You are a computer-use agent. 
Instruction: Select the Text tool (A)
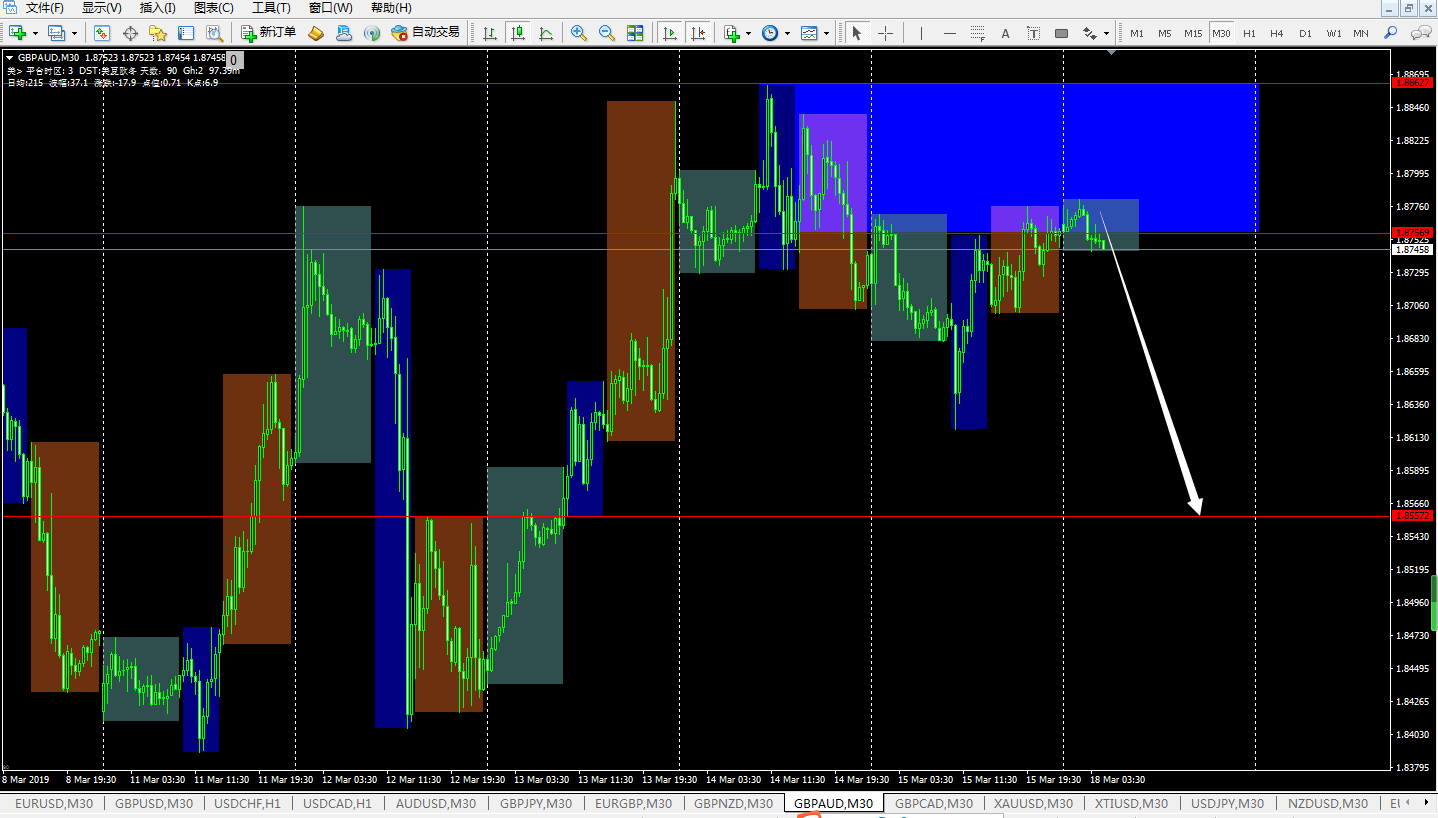[x=1006, y=33]
